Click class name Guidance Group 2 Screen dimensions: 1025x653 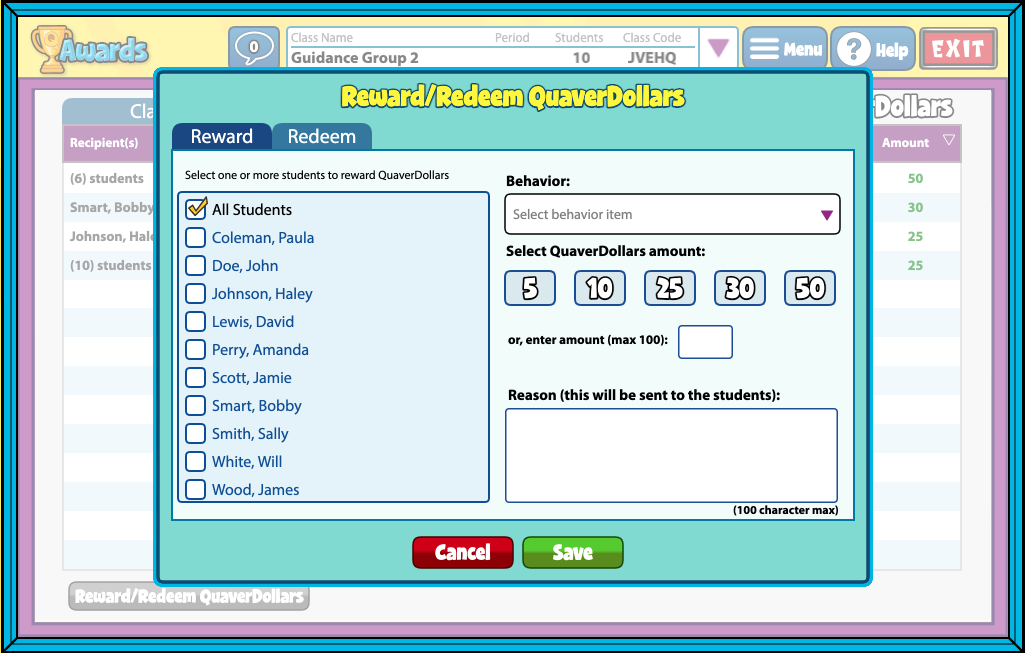pyautogui.click(x=355, y=58)
